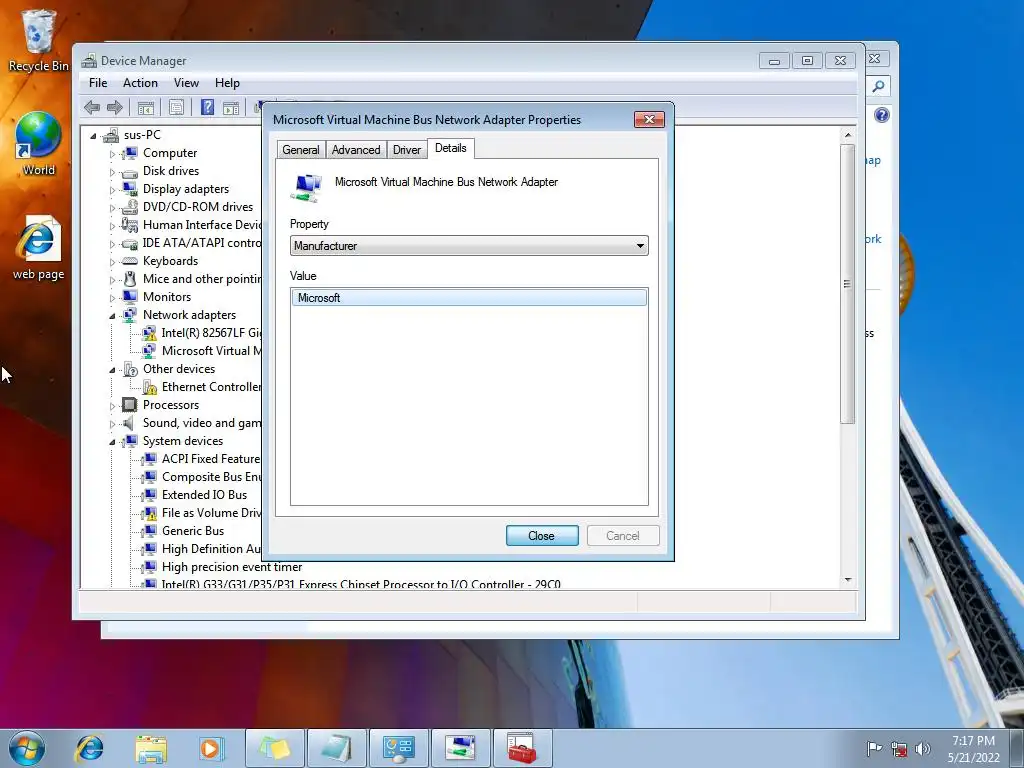Image resolution: width=1024 pixels, height=768 pixels.
Task: Click the help icon in the background window
Action: pos(882,116)
